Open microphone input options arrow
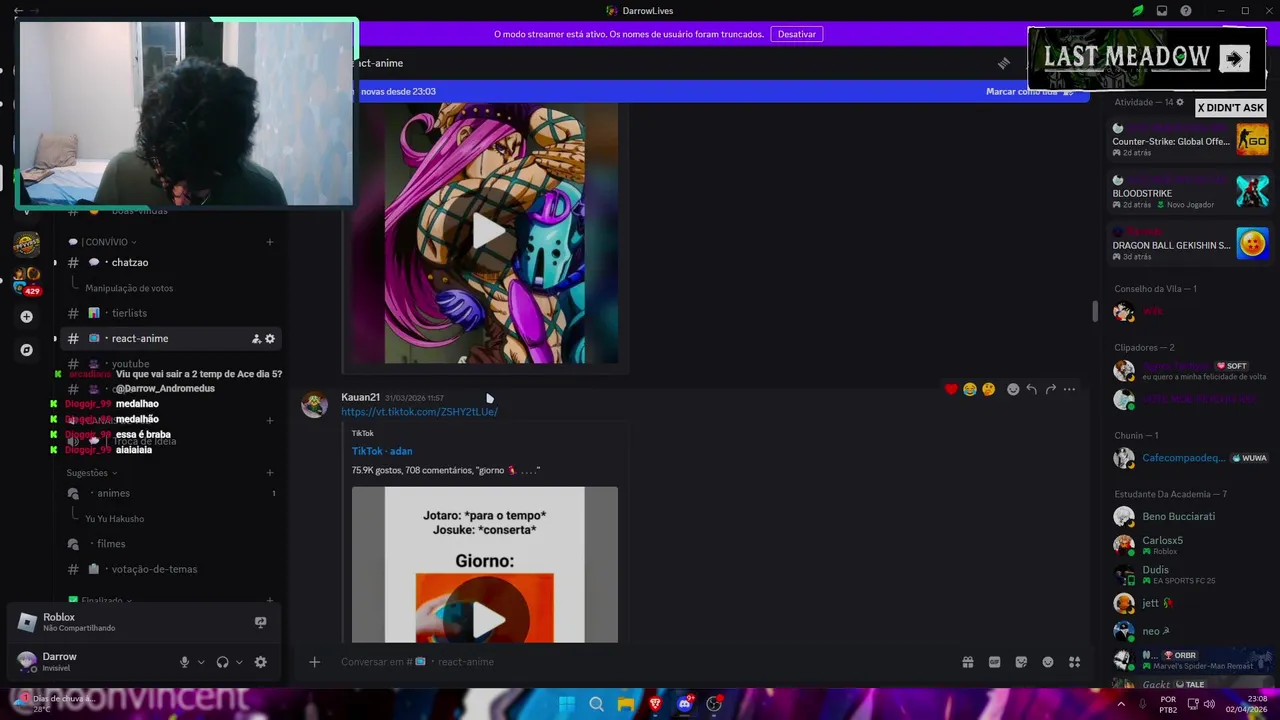The width and height of the screenshot is (1280, 720). click(201, 662)
